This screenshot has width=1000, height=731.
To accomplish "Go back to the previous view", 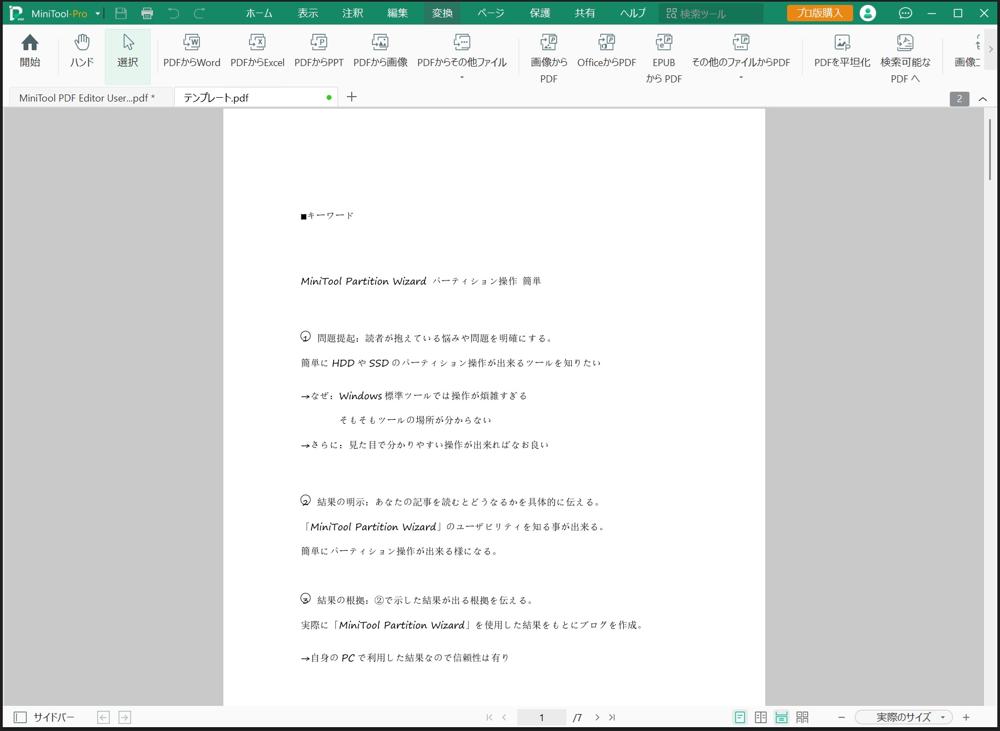I will [x=103, y=718].
